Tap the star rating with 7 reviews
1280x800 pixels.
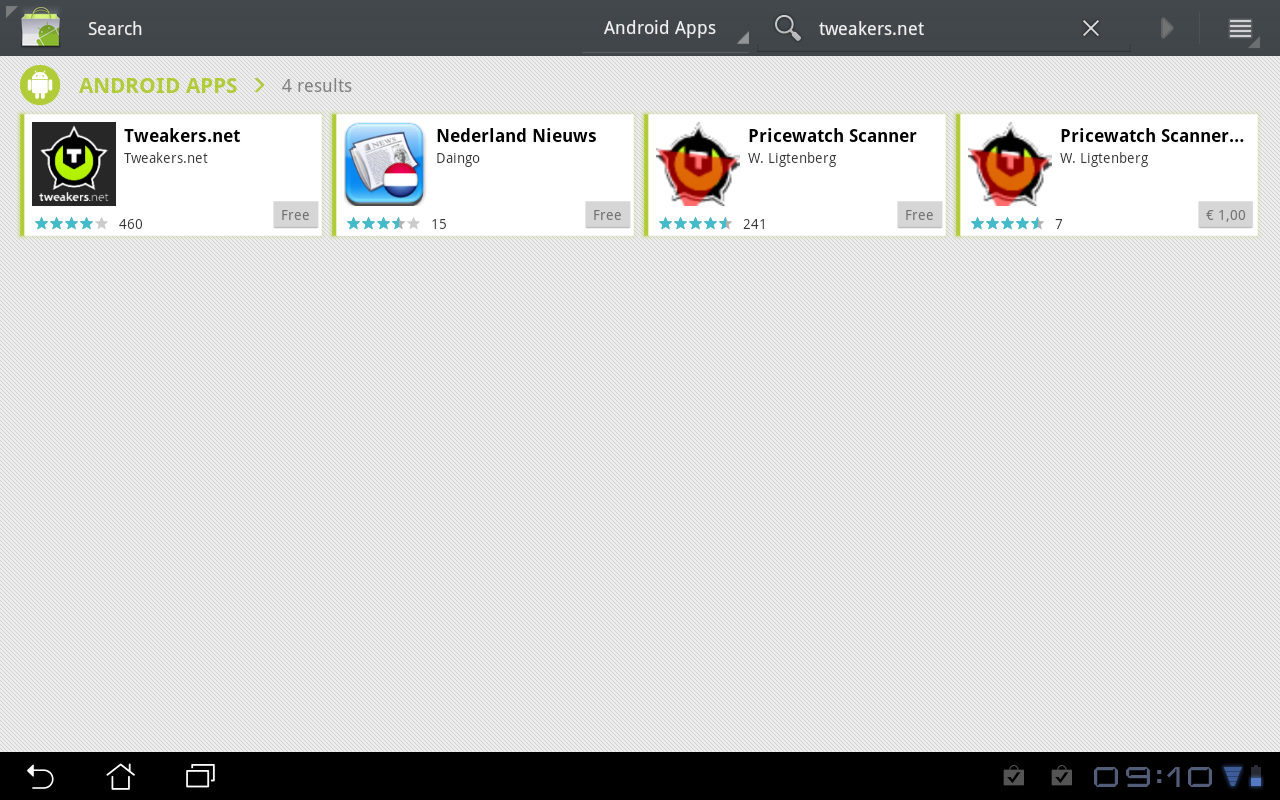1008,224
